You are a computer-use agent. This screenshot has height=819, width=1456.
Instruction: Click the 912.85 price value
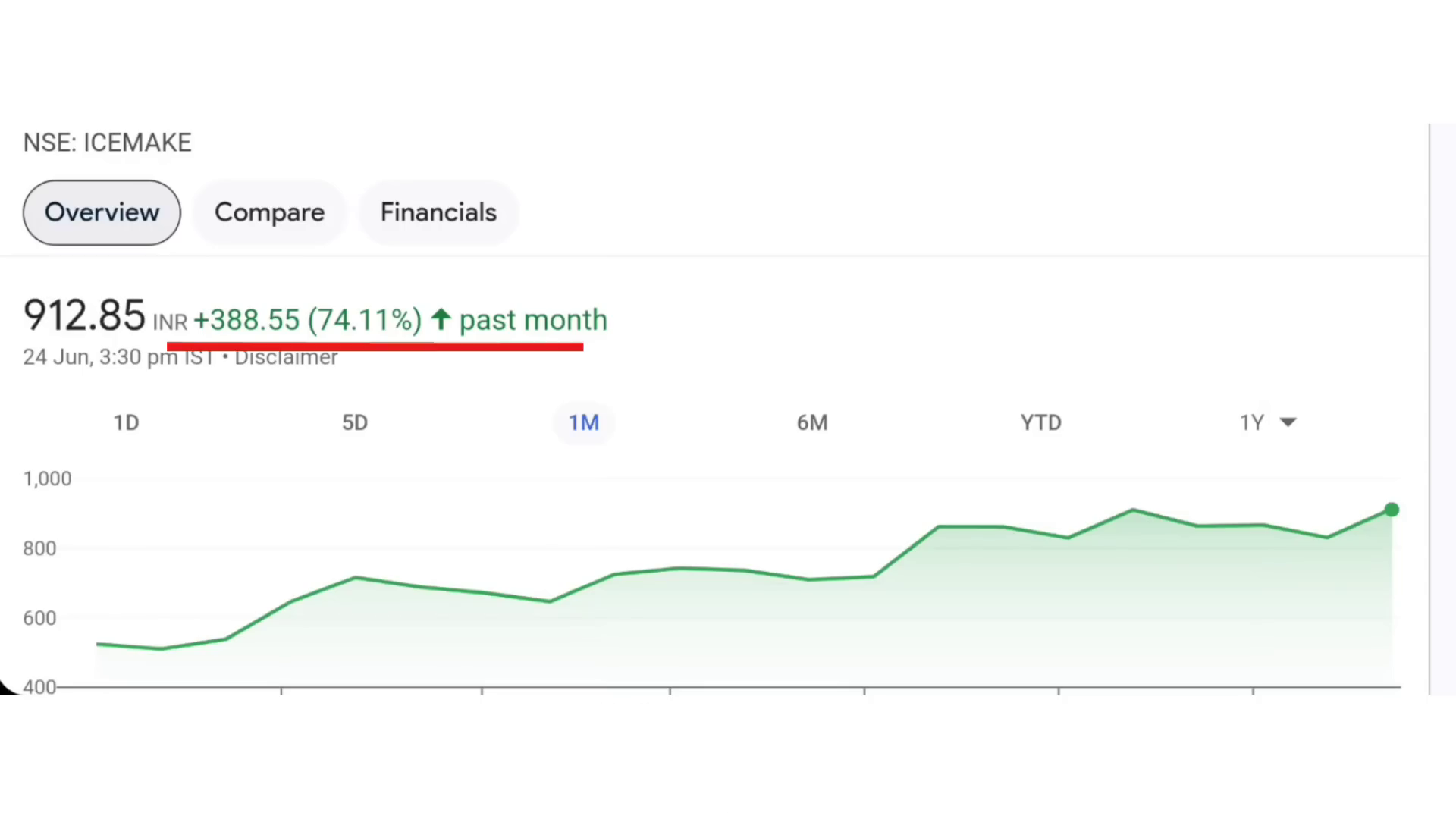tap(84, 315)
